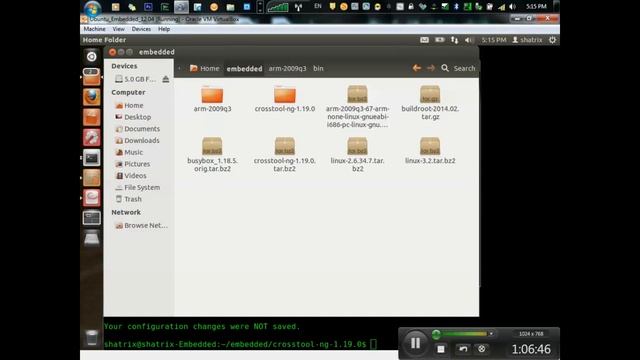The height and width of the screenshot is (360, 640).
Task: Open the shatrix user menu
Action: pyautogui.click(x=527, y=40)
